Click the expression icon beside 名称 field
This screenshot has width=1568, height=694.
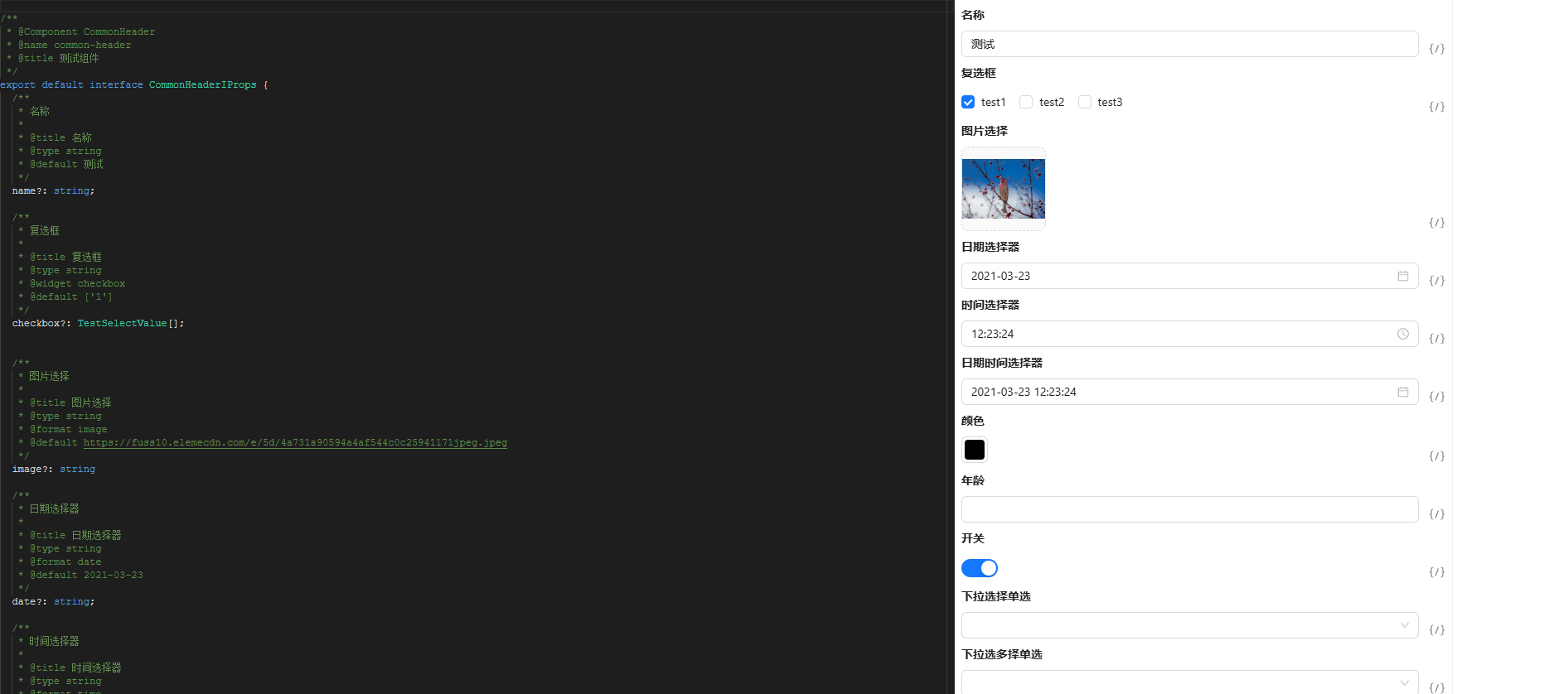point(1436,49)
